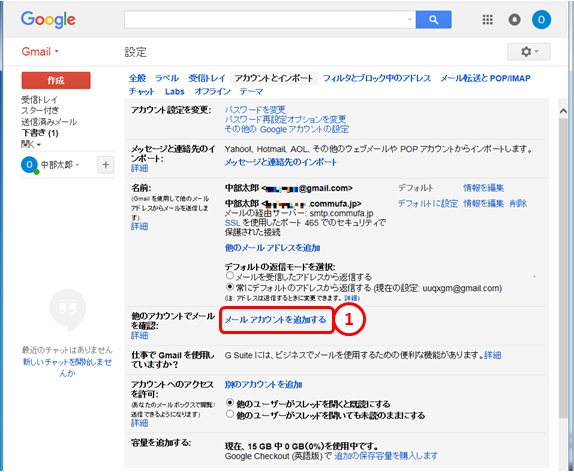
Task: Switch to the 受信トレイ settings tab
Action: pyautogui.click(x=207, y=78)
